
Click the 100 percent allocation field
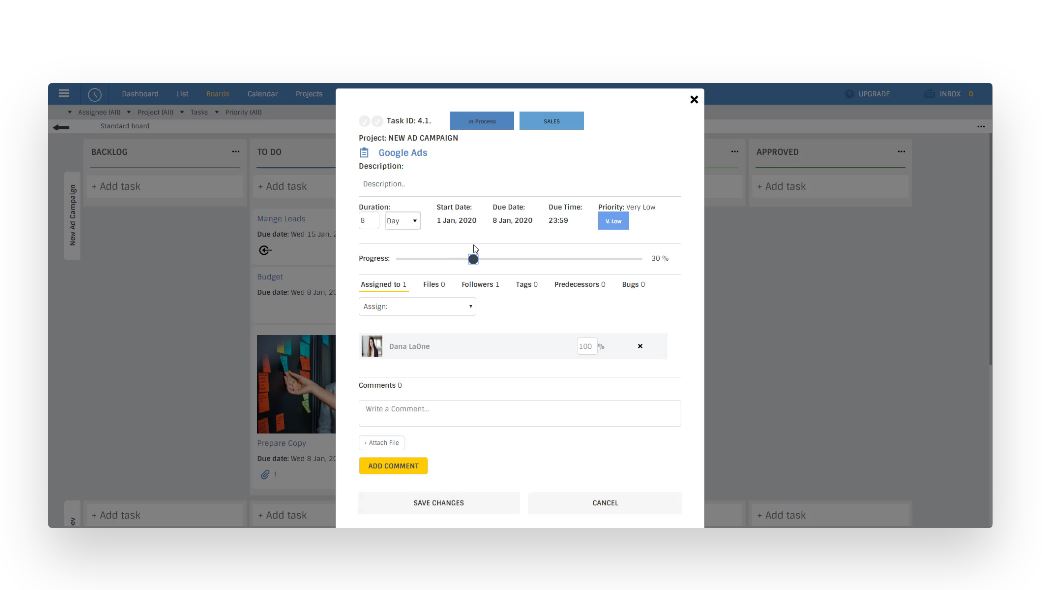(x=587, y=346)
